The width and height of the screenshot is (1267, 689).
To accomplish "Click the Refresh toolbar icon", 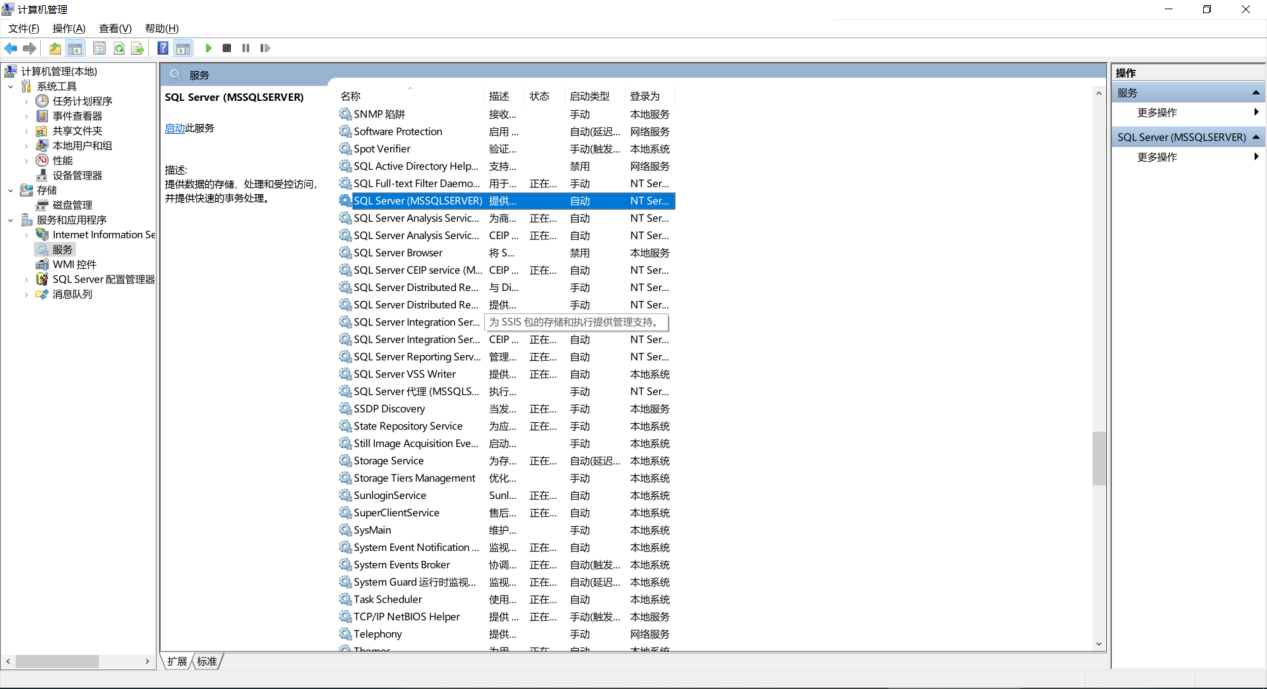I will click(119, 48).
